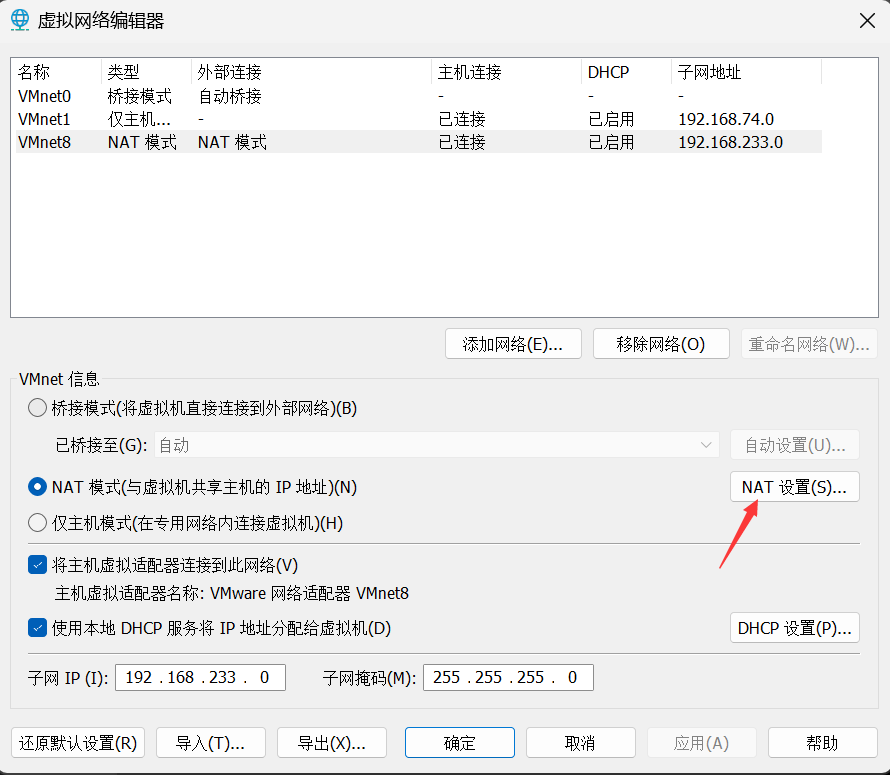Disable the local DHCP service checkbox
890x775 pixels.
click(x=37, y=628)
